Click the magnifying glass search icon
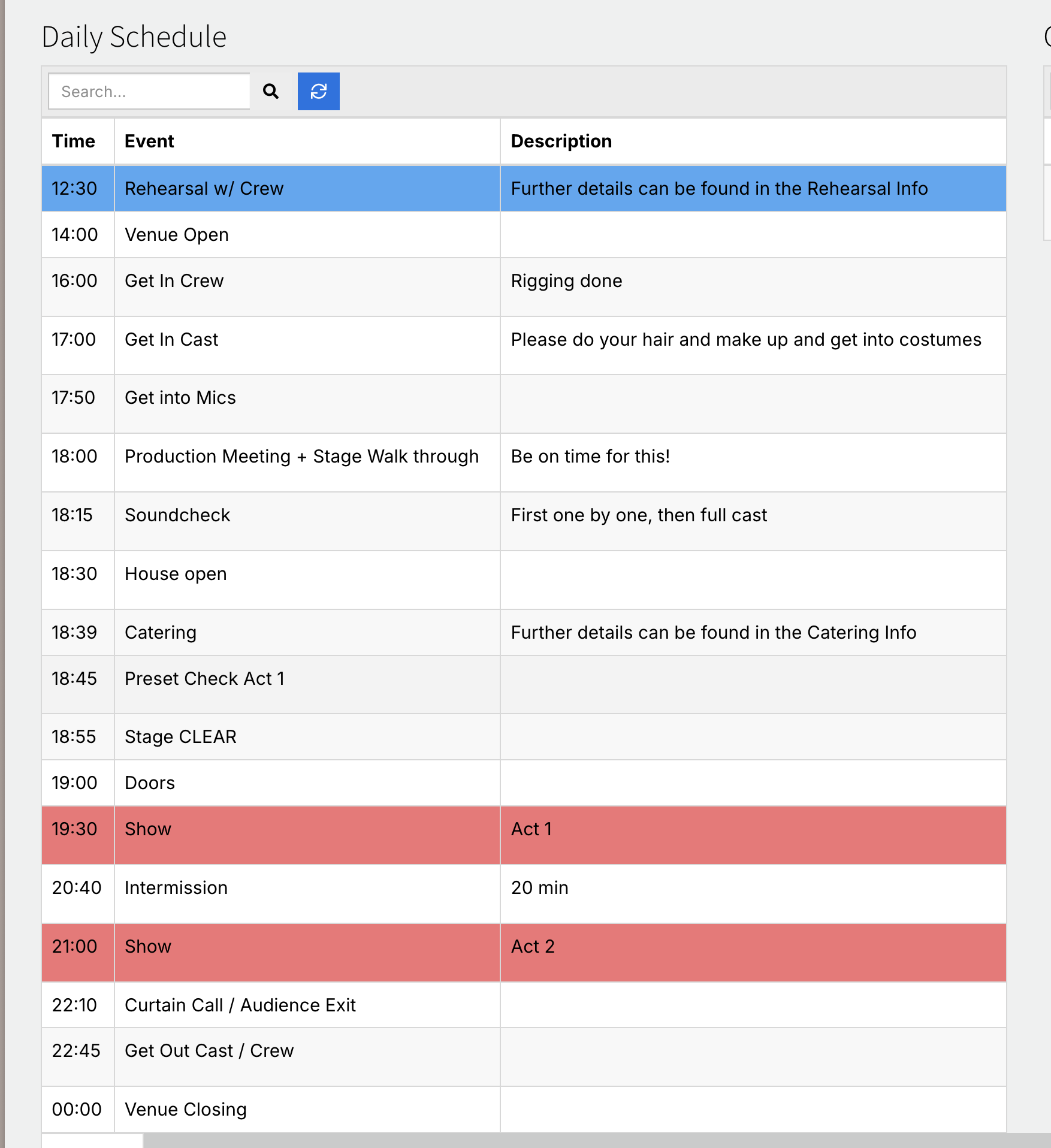This screenshot has height=1148, width=1051. coord(271,91)
